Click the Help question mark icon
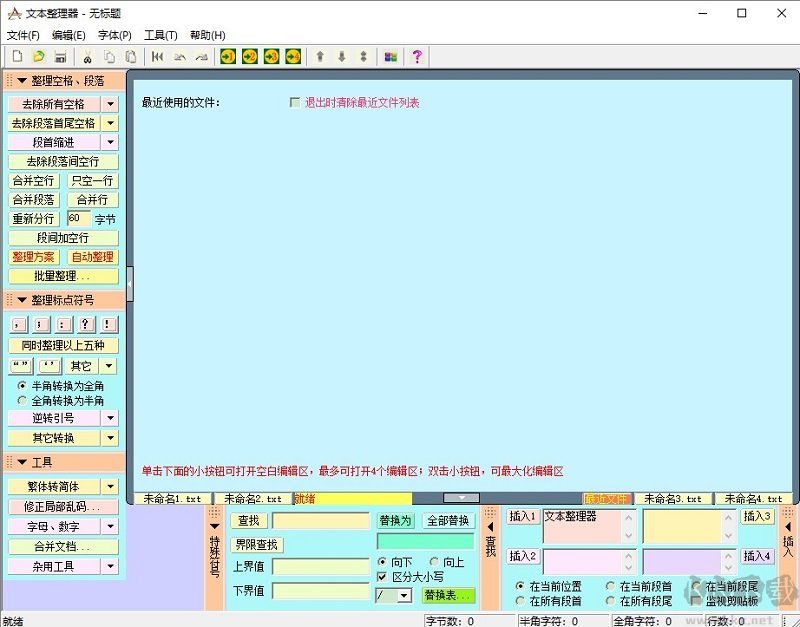This screenshot has width=800, height=627. pos(415,57)
